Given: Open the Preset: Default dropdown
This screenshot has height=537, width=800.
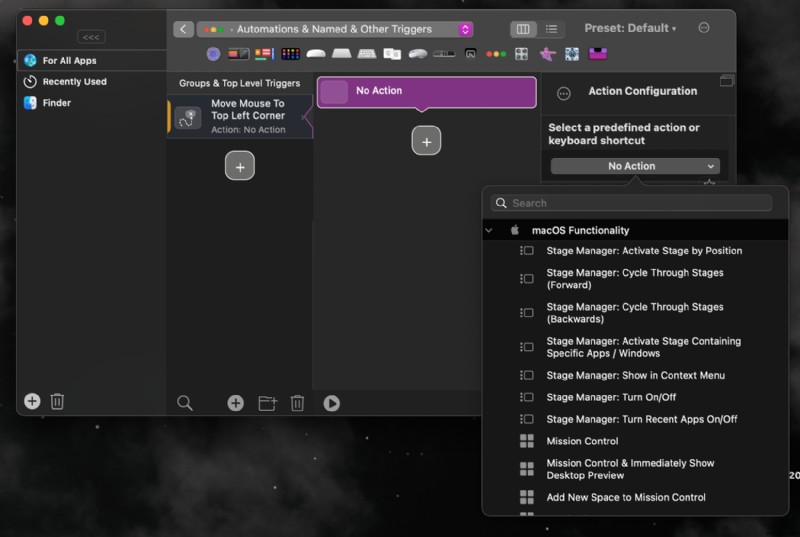Looking at the screenshot, I should [x=630, y=28].
